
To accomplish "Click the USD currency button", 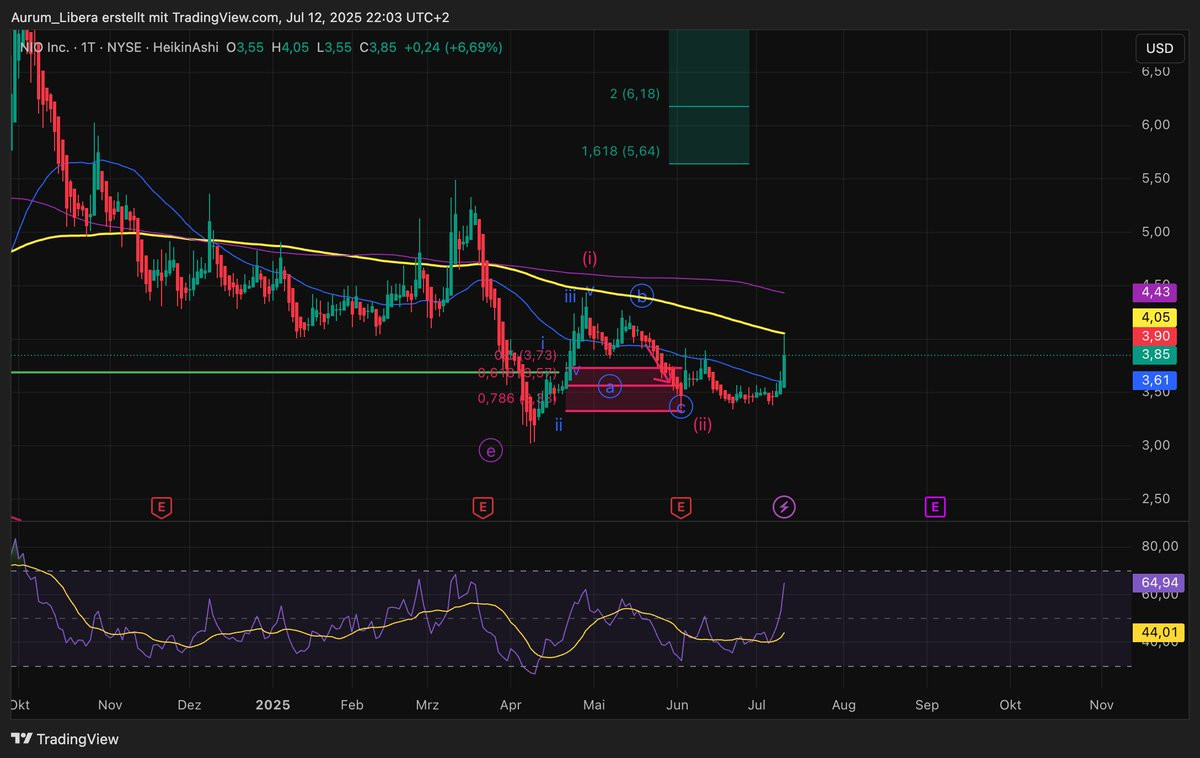I will click(x=1160, y=48).
